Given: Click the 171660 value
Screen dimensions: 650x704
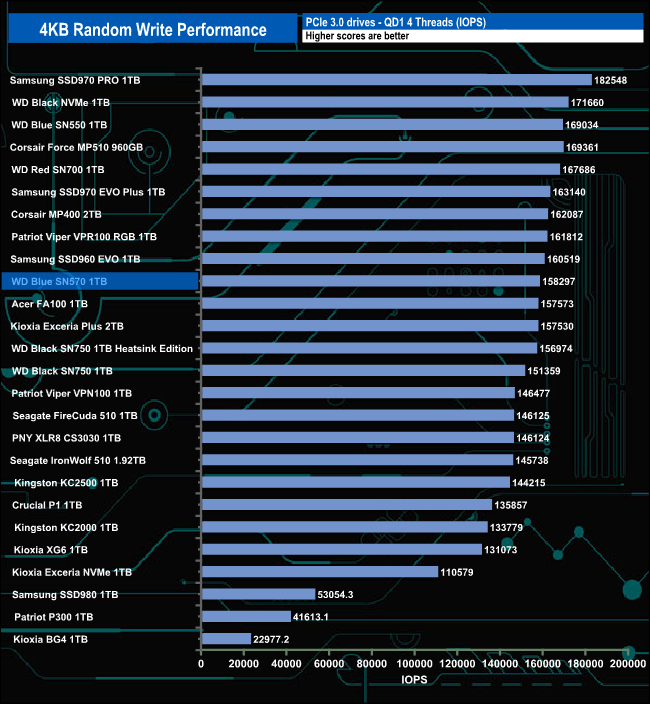Looking at the screenshot, I should (587, 103).
